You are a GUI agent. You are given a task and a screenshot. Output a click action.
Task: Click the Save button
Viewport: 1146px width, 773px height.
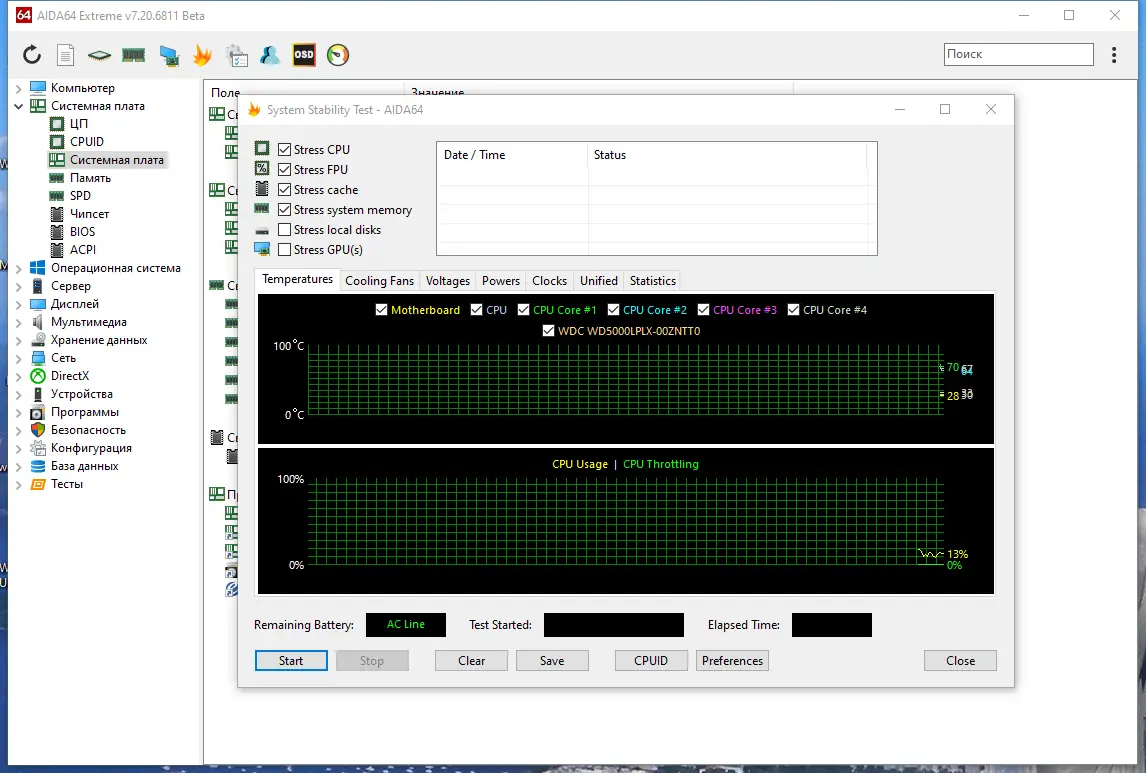[x=552, y=660]
